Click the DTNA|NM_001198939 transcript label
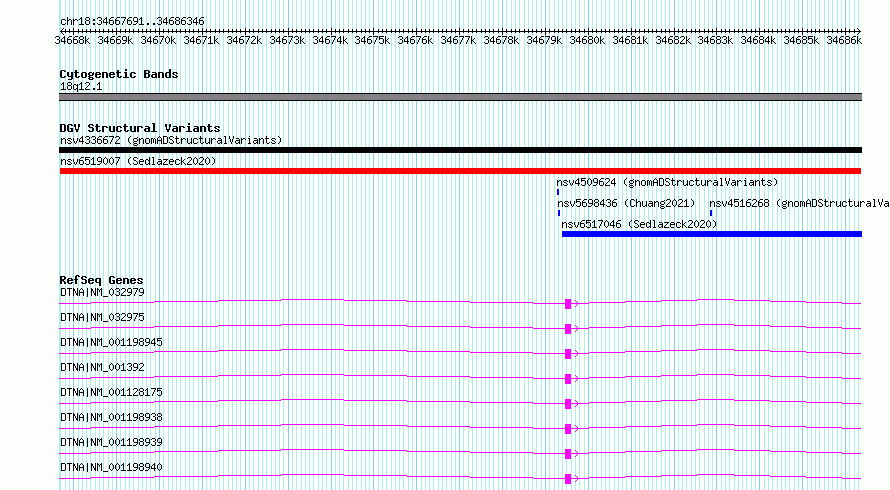The image size is (890, 490). click(x=111, y=442)
